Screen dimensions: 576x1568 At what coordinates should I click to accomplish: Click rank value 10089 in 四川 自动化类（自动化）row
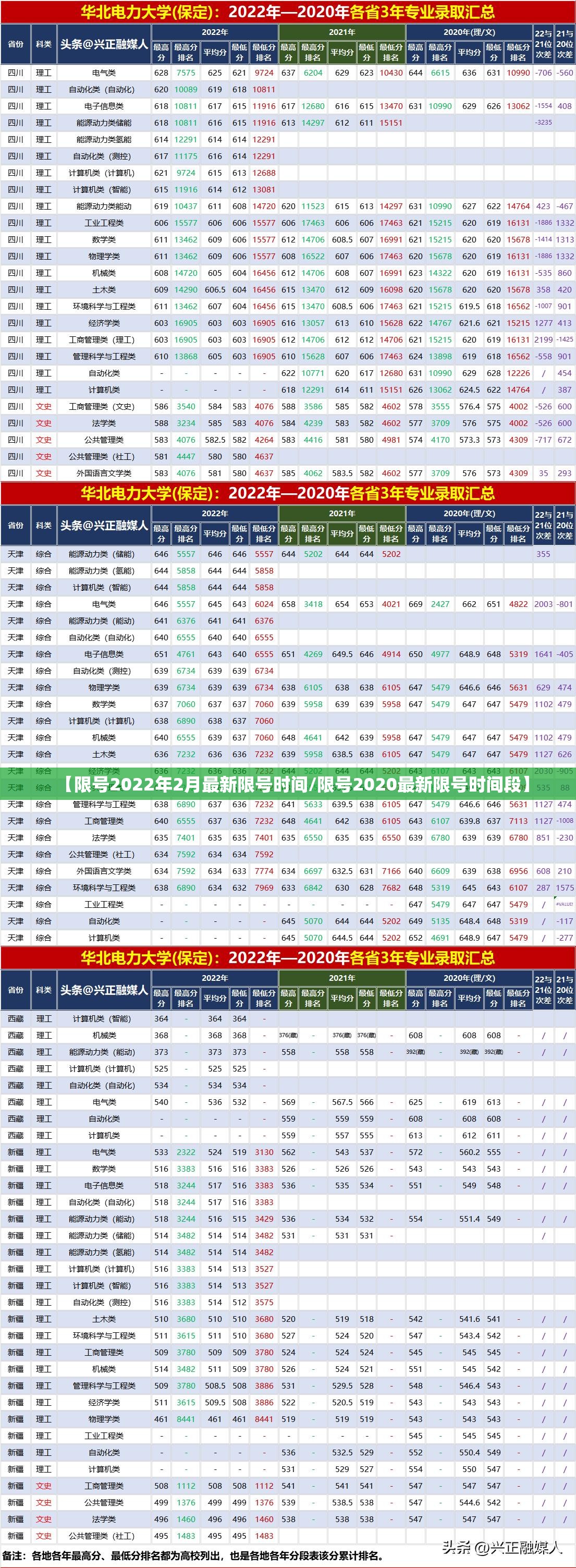pos(186,90)
